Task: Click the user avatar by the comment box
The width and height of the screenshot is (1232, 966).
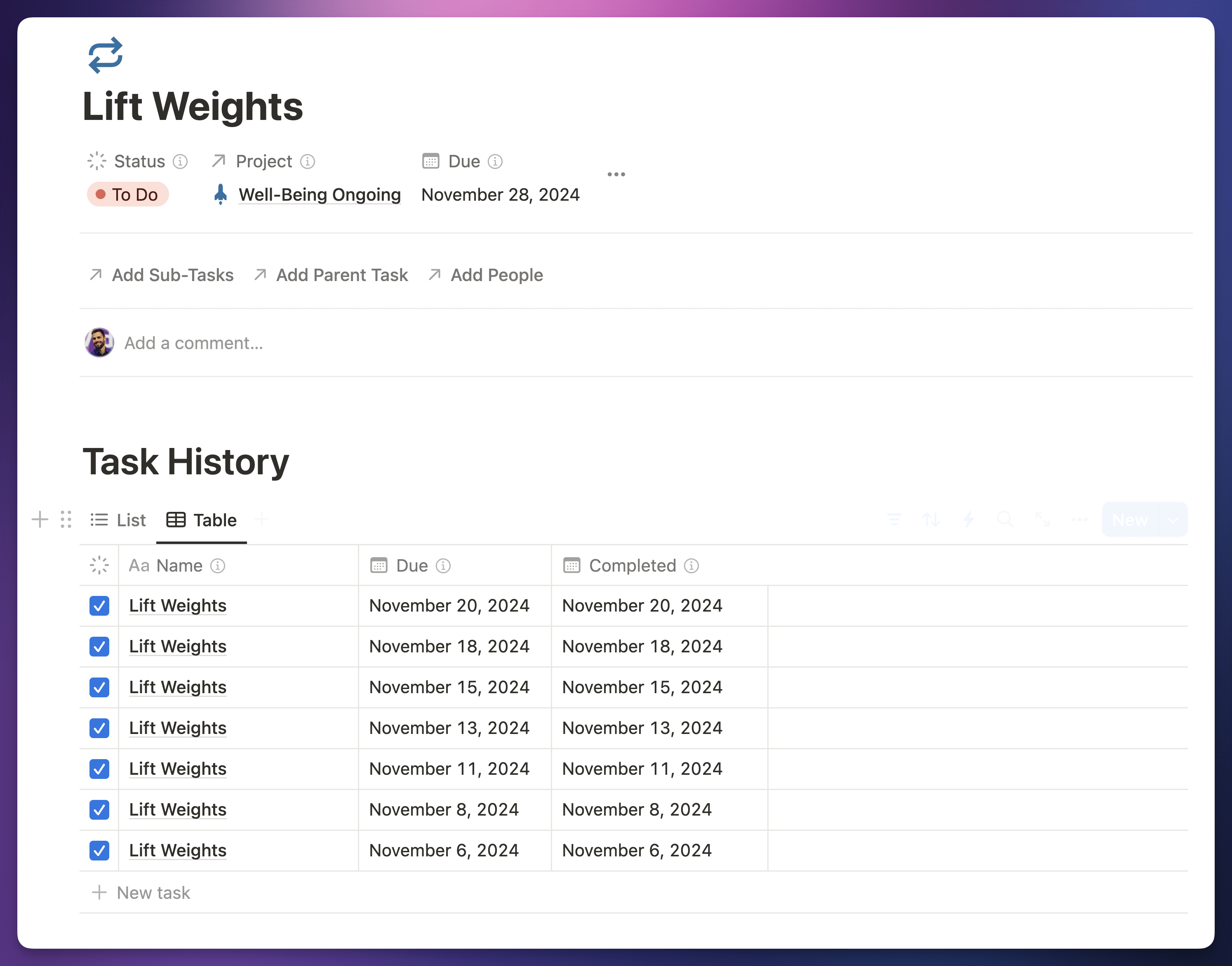Action: point(100,343)
